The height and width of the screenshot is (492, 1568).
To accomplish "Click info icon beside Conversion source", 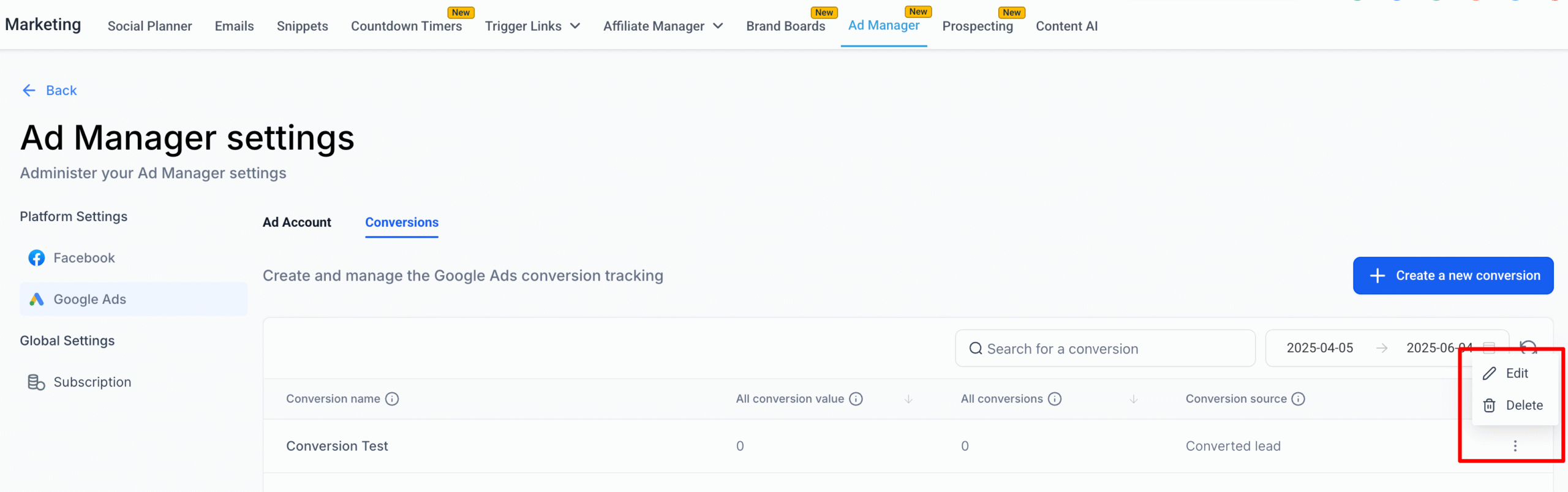I will click(1298, 399).
